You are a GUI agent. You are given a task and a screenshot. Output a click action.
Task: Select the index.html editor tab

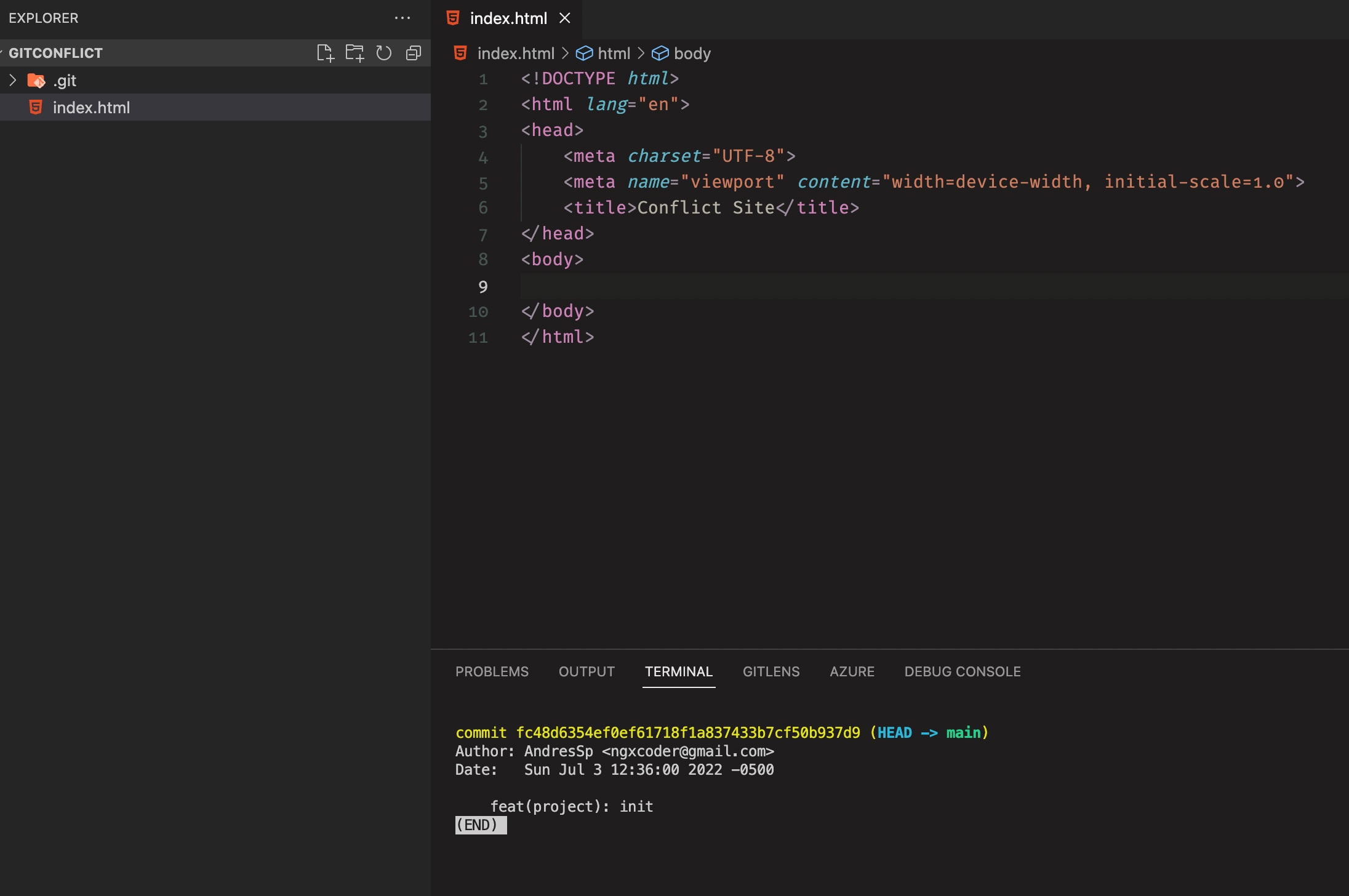[x=506, y=18]
